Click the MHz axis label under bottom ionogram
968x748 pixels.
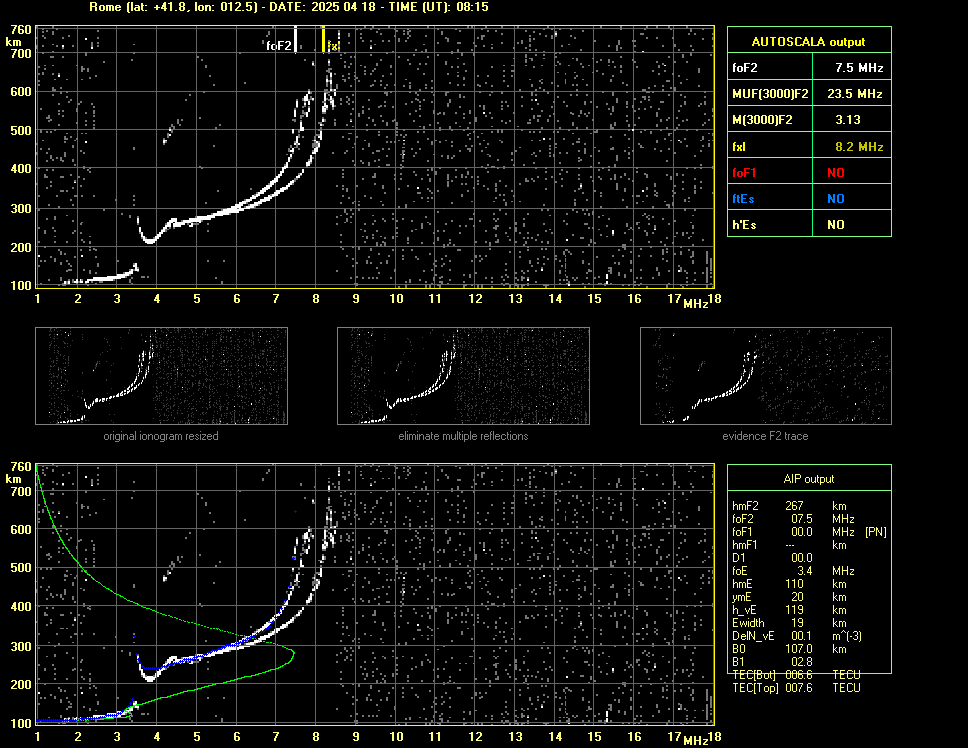click(x=696, y=741)
